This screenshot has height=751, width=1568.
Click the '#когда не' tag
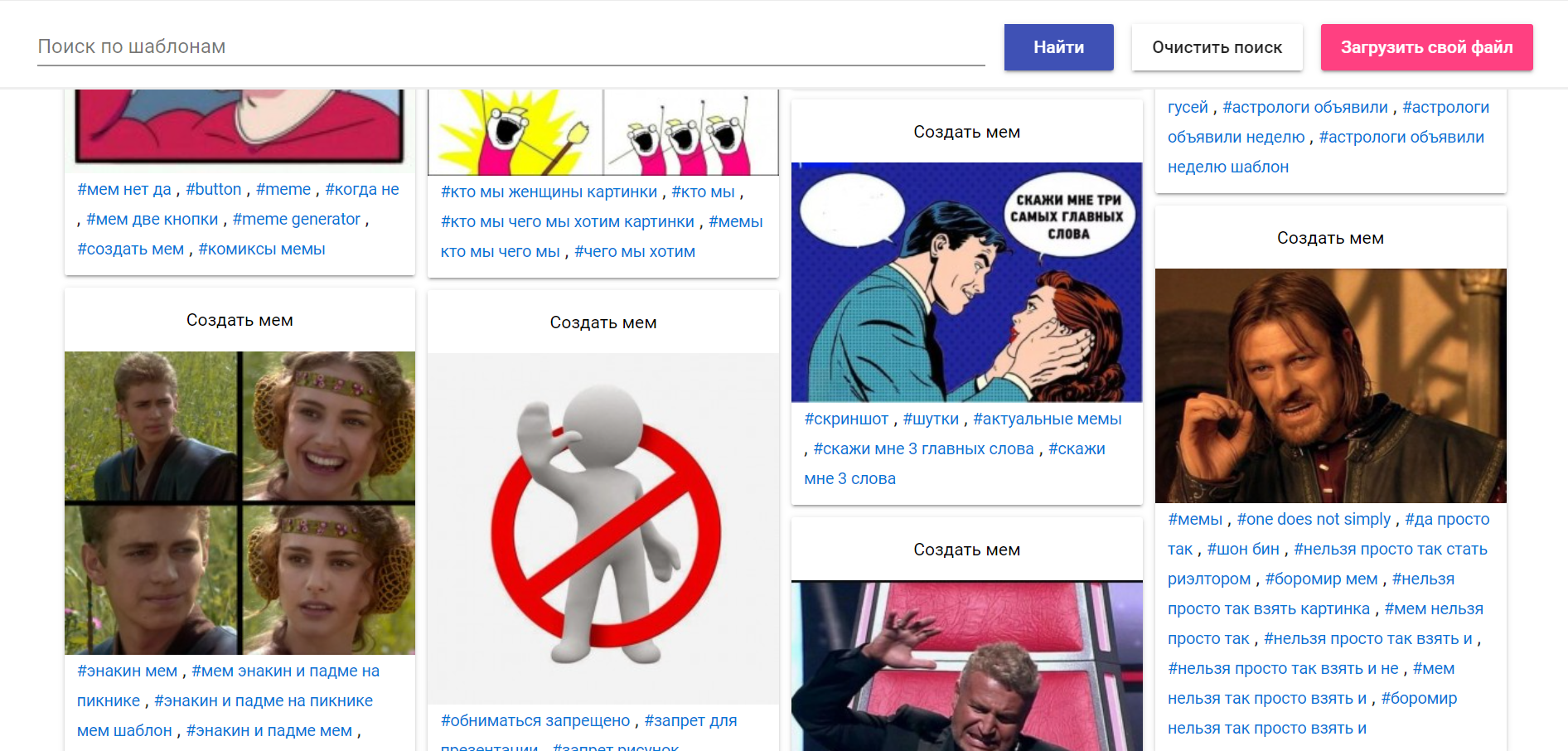(x=362, y=189)
